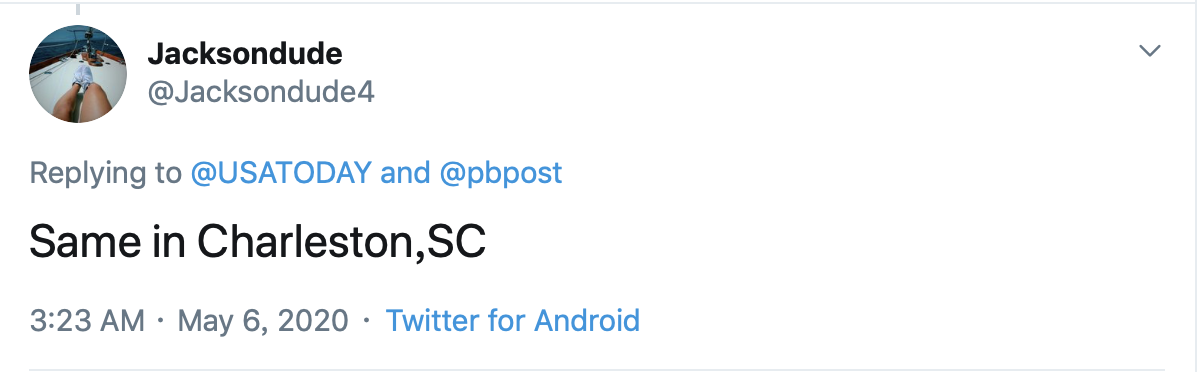Click the word Same in the tweet
This screenshot has height=372, width=1200.
tap(80, 243)
